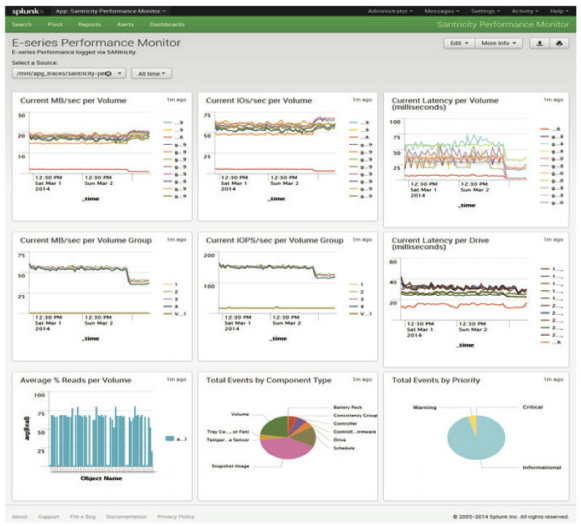Open the Messages dropdown
The image size is (581, 526).
pos(442,11)
